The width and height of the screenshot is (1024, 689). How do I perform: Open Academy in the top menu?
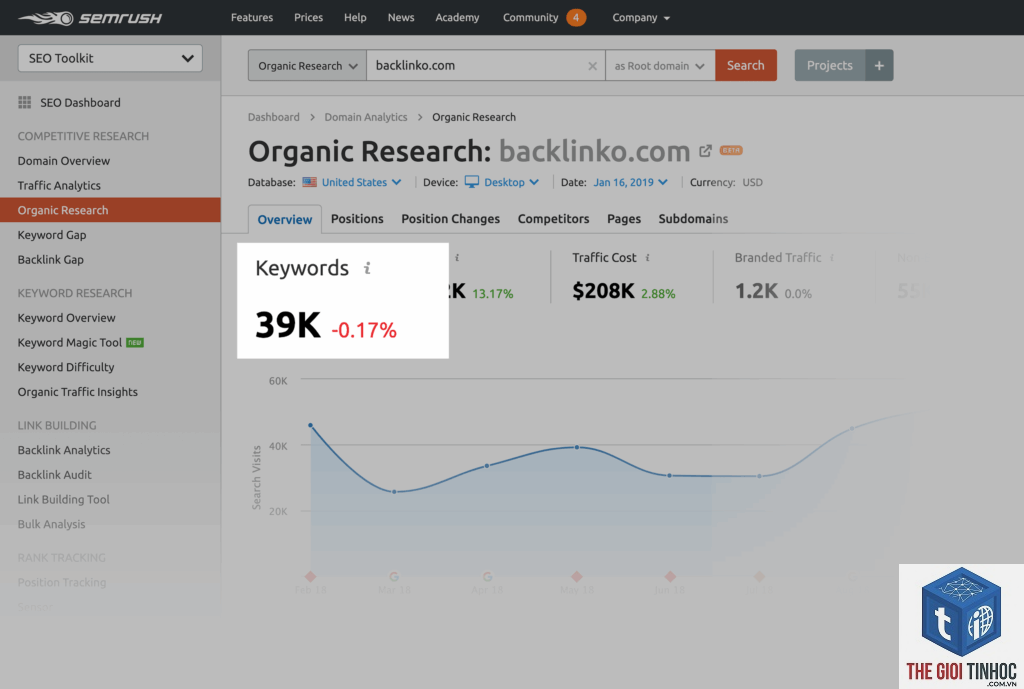(x=457, y=18)
